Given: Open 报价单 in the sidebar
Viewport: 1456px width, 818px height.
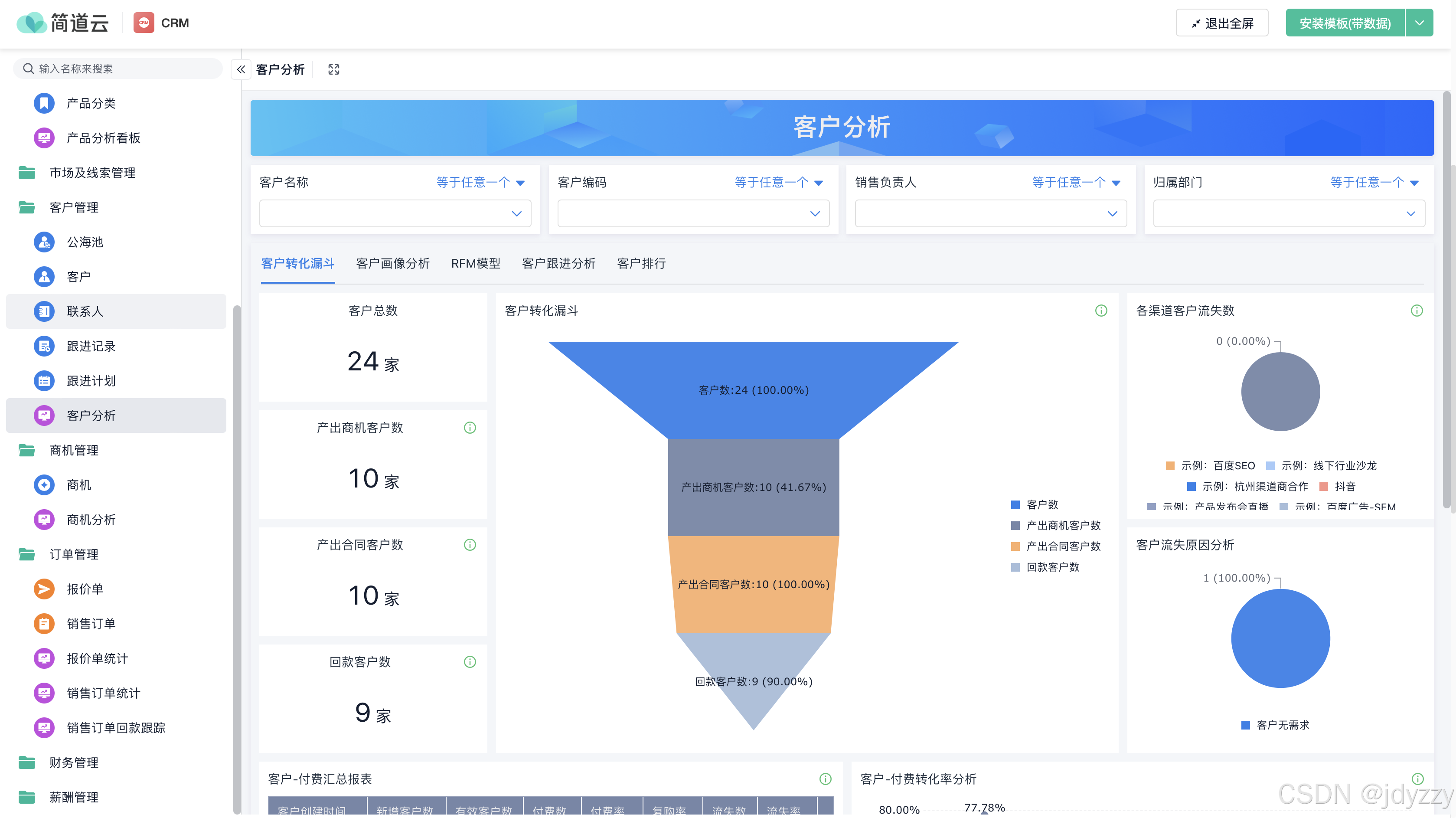Looking at the screenshot, I should click(x=85, y=589).
